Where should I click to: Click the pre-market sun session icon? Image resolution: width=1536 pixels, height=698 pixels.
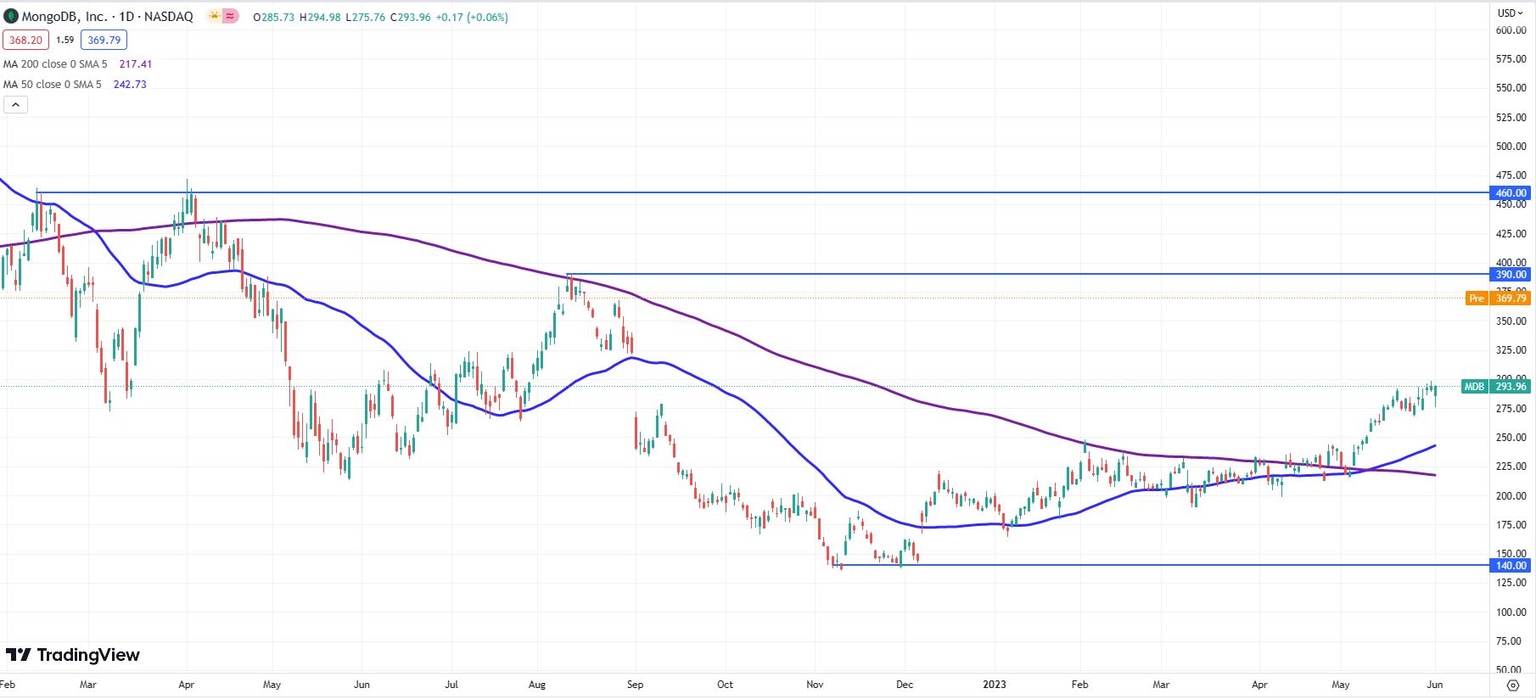[x=213, y=17]
